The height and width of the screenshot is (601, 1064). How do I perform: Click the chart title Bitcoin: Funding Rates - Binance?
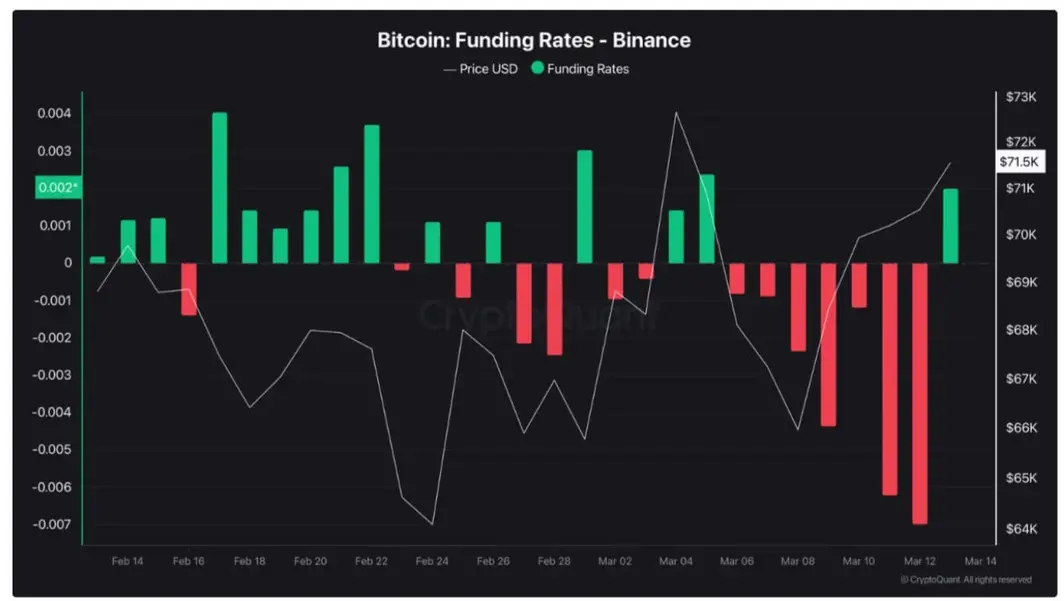[x=533, y=40]
